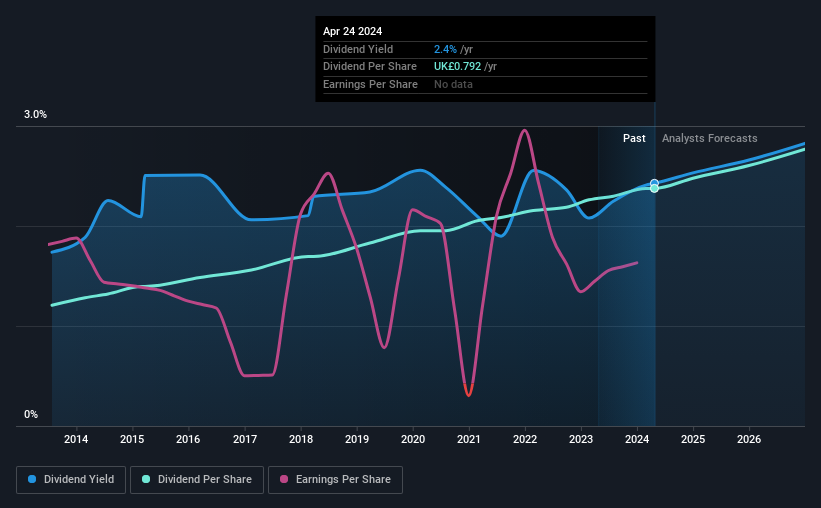Click the tooltip Dividend Yield row label

[x=358, y=49]
